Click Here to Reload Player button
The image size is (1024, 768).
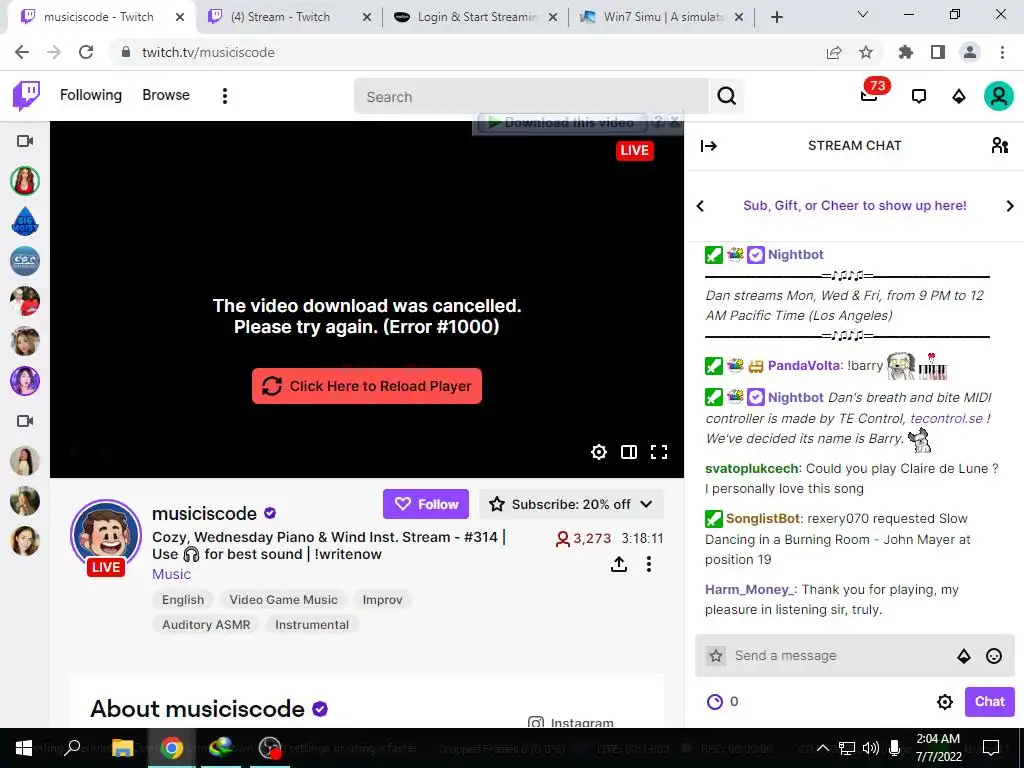click(367, 386)
